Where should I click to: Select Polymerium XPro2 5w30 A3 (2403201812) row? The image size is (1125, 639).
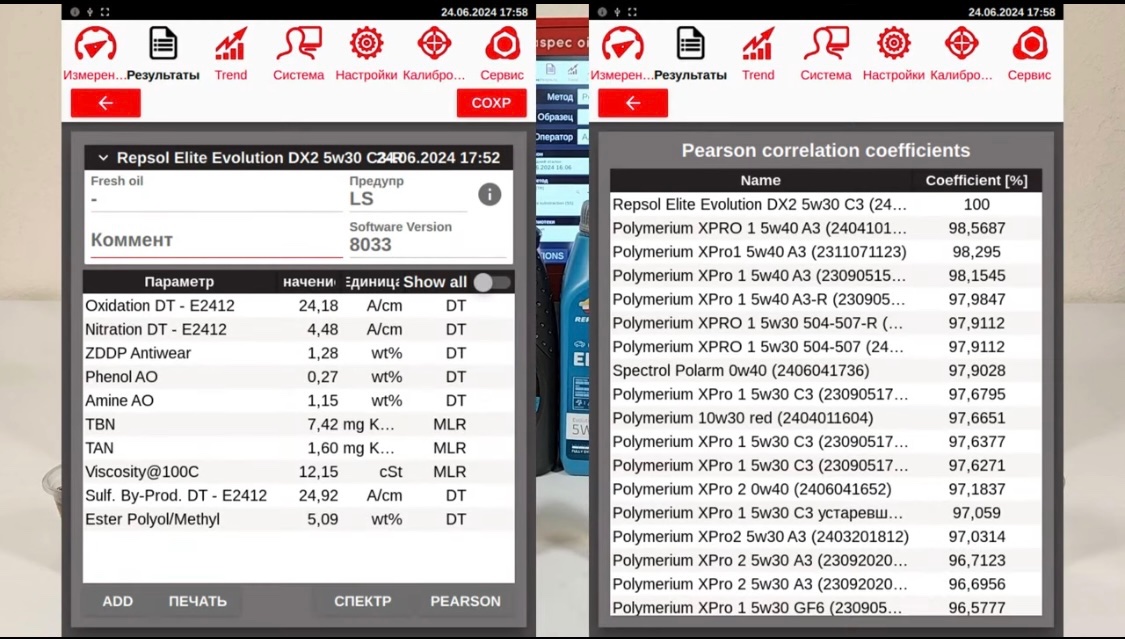[826, 536]
